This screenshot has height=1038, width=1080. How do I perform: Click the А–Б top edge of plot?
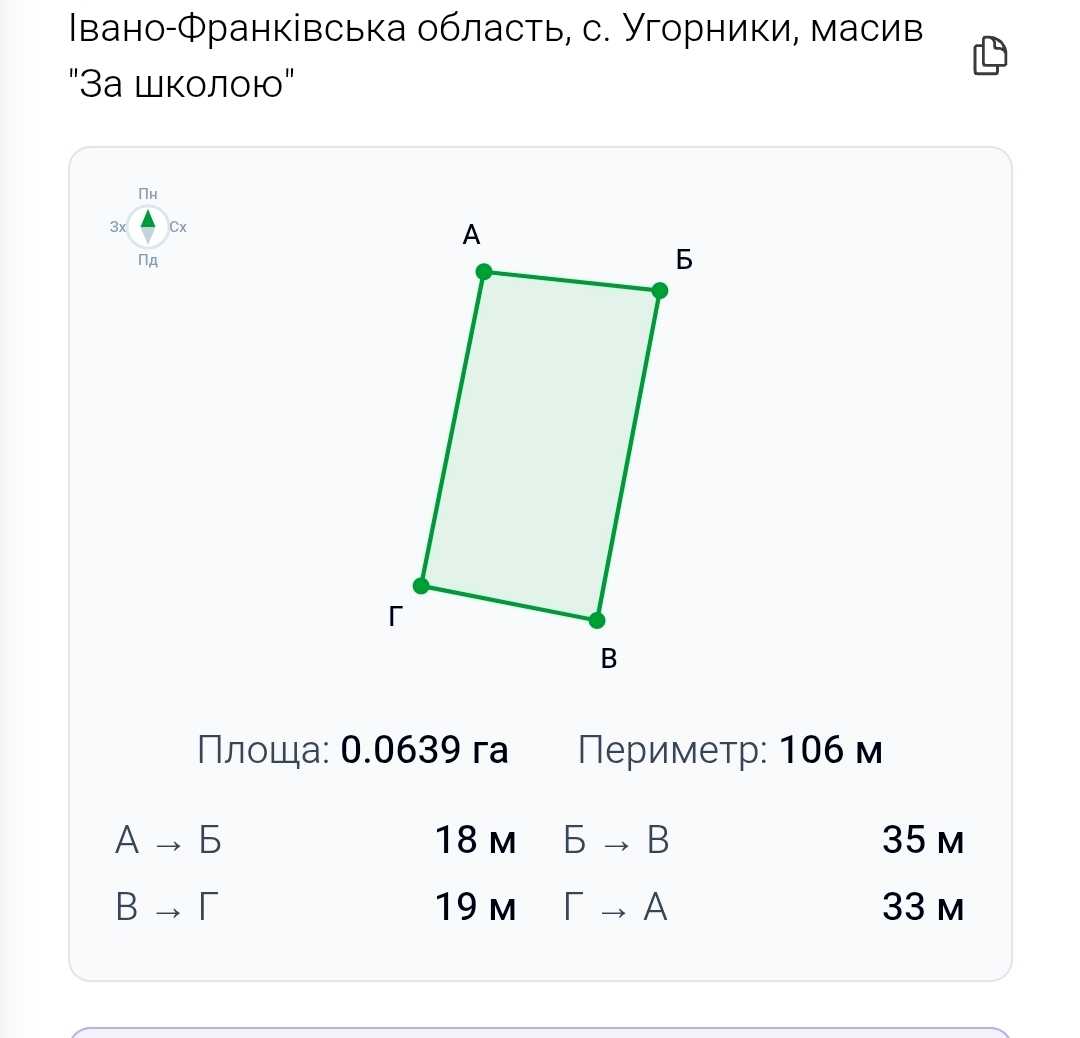572,281
